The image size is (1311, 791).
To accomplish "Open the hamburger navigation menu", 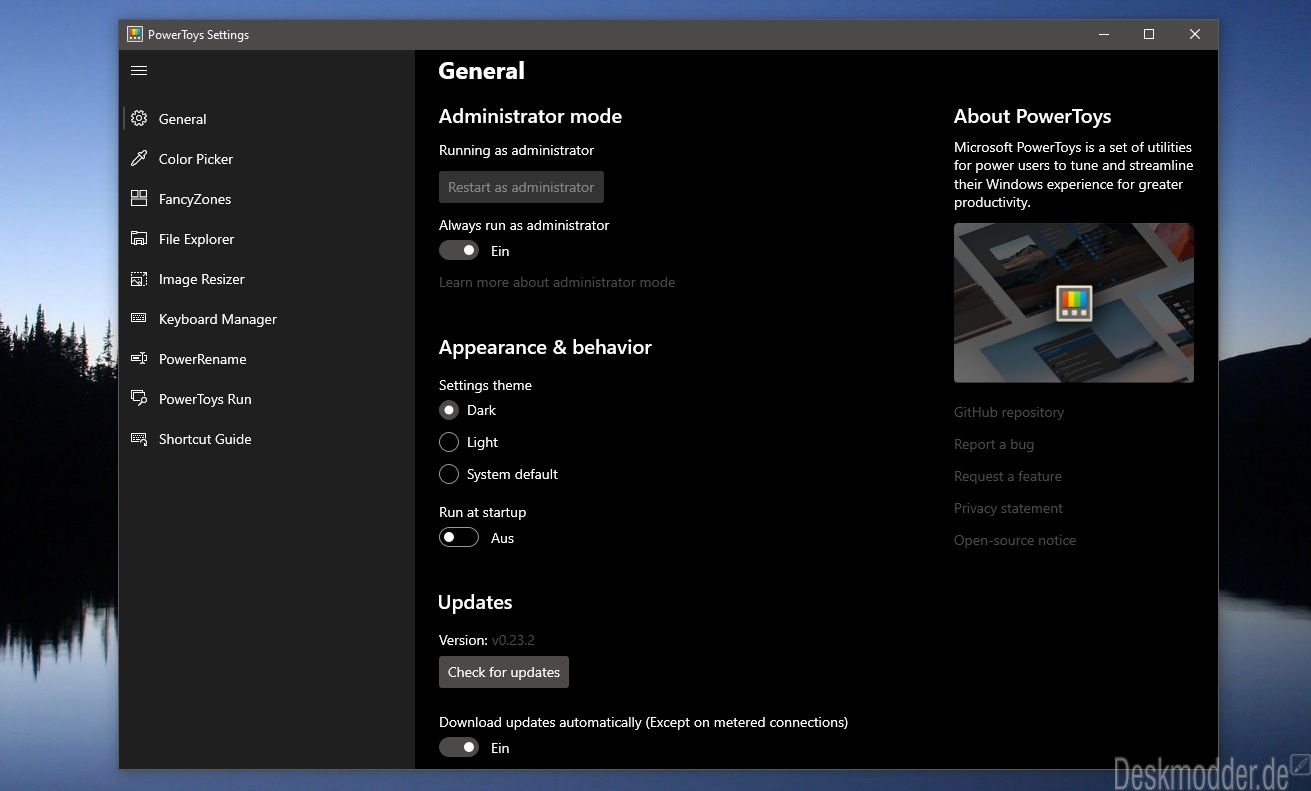I will pyautogui.click(x=139, y=70).
